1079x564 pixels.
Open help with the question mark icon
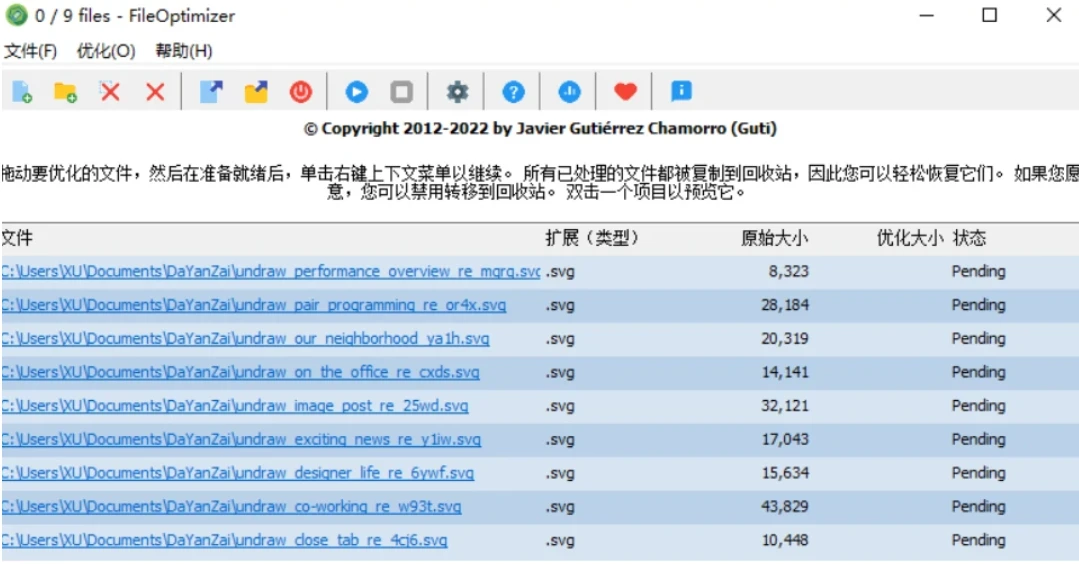click(513, 92)
